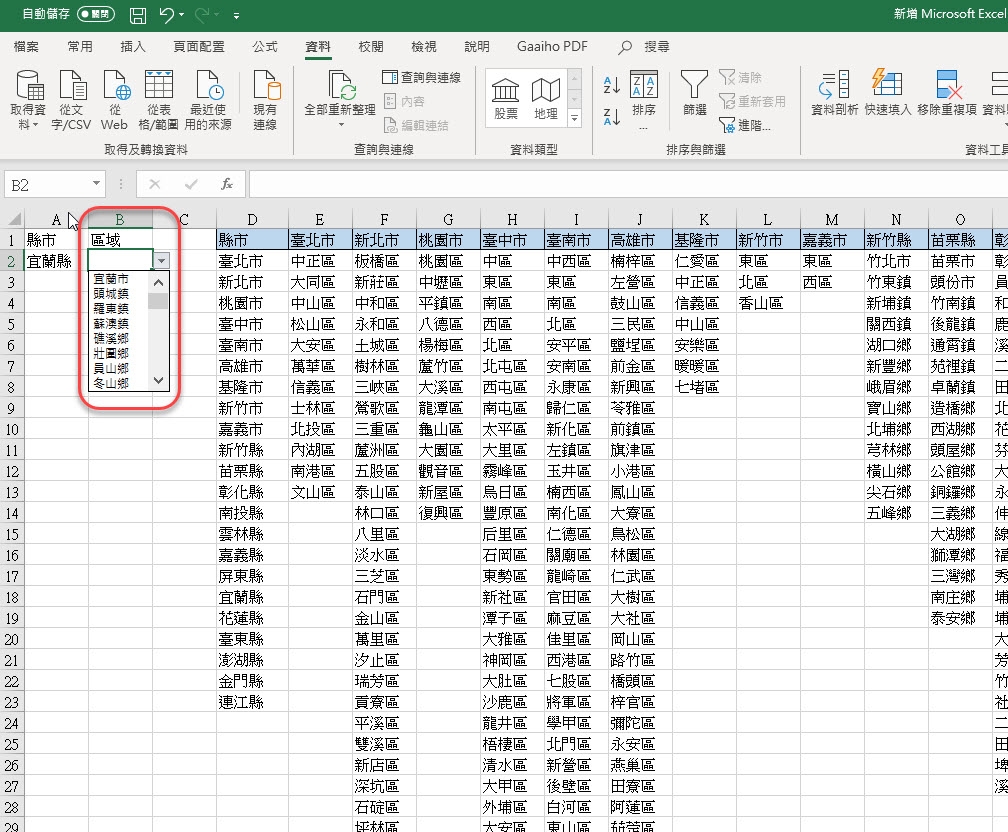1008x832 pixels.
Task: Open the dropdown arrow beside cell B2
Action: [x=161, y=261]
